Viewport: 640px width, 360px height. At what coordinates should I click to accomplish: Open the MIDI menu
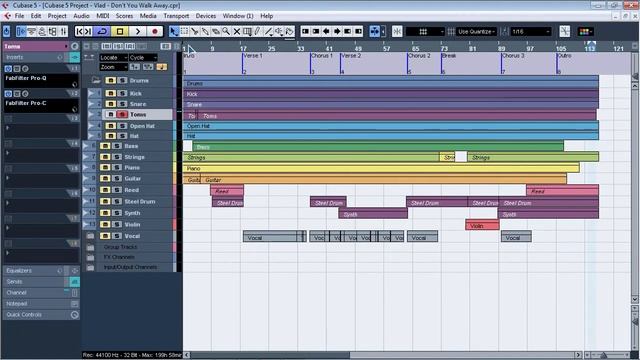coord(102,16)
